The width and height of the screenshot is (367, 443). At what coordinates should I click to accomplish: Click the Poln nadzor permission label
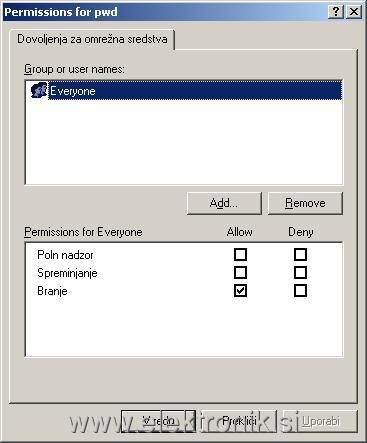pyautogui.click(x=65, y=255)
